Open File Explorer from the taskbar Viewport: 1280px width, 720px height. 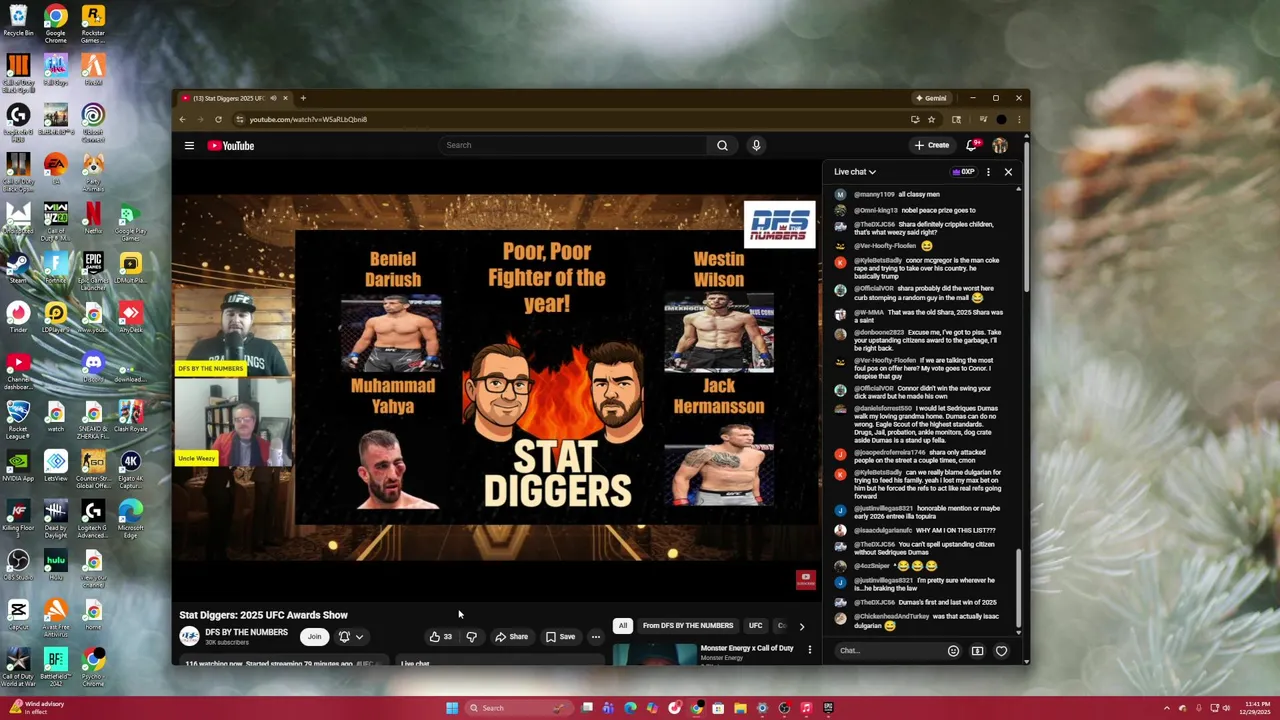point(740,708)
